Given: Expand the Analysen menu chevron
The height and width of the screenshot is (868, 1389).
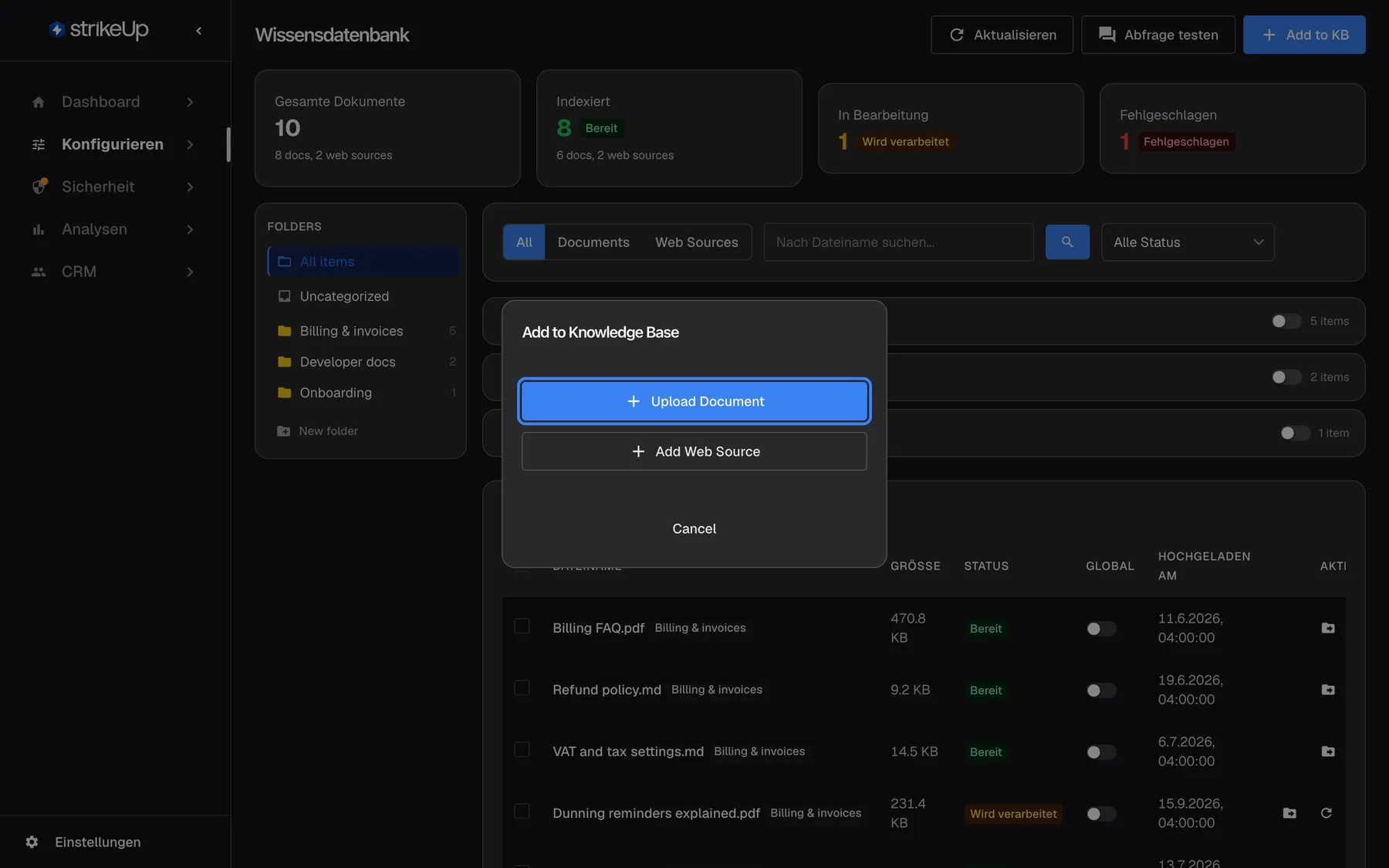Looking at the screenshot, I should [190, 229].
